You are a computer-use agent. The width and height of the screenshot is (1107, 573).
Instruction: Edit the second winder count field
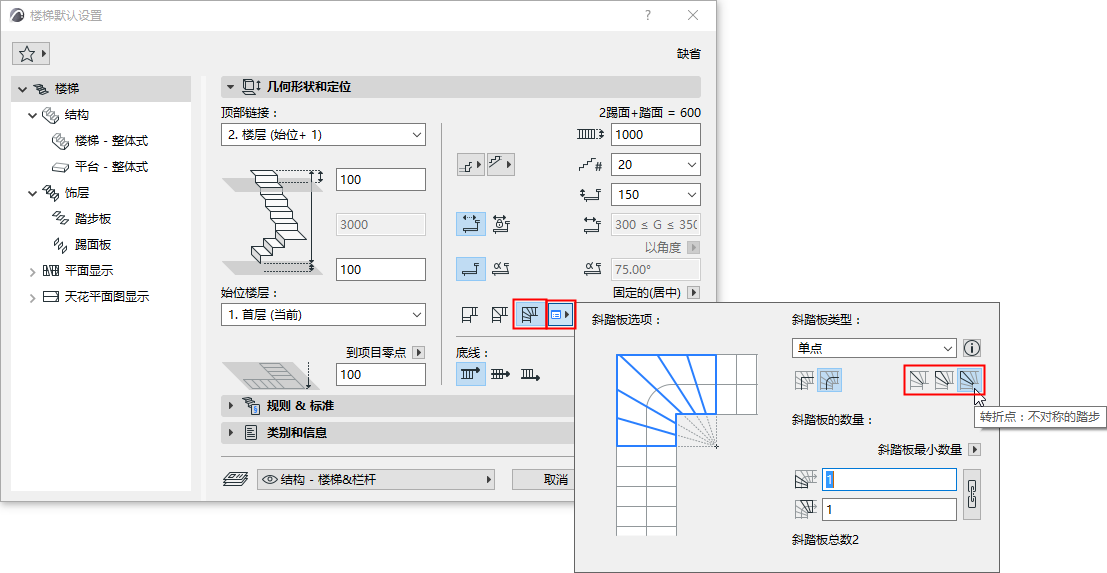pyautogui.click(x=890, y=509)
